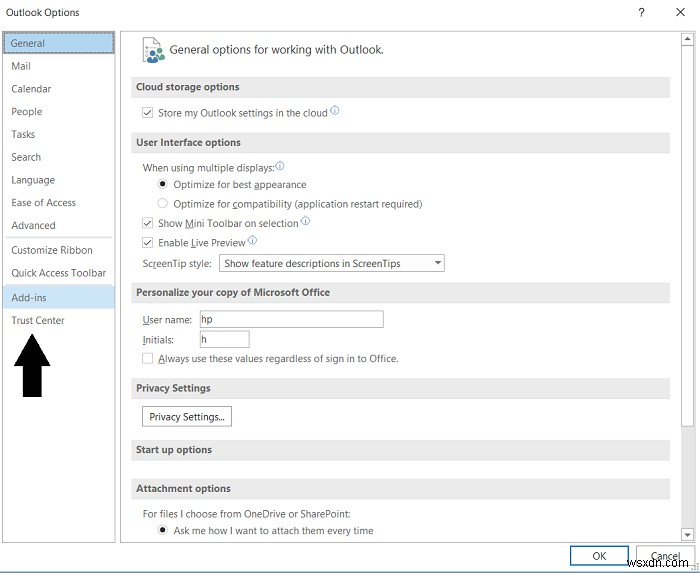Uncheck Store my Outlook settings in cloud
This screenshot has height=573, width=700.
147,112
